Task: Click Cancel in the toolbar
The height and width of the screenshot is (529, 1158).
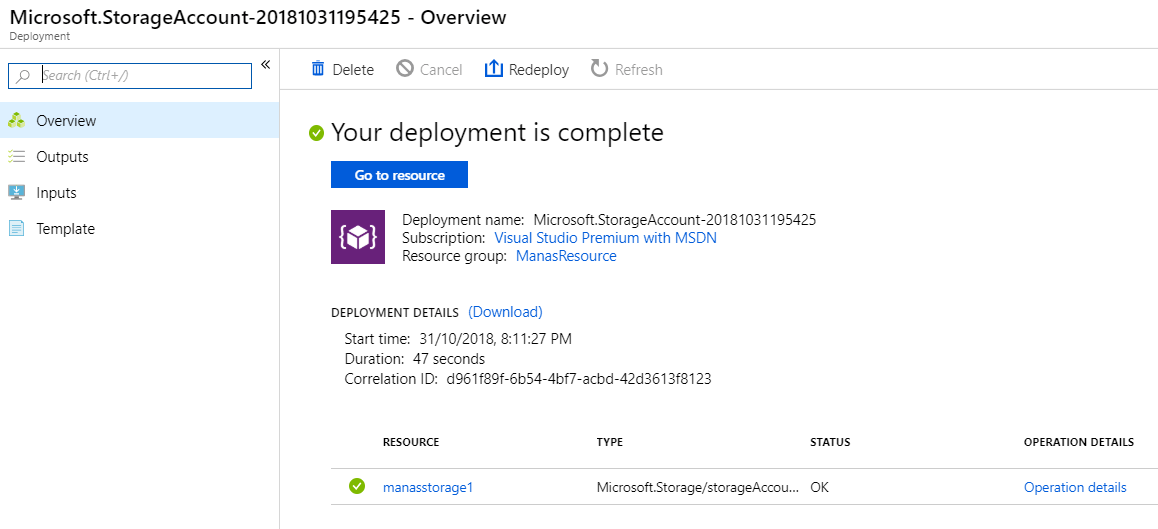Action: click(429, 69)
